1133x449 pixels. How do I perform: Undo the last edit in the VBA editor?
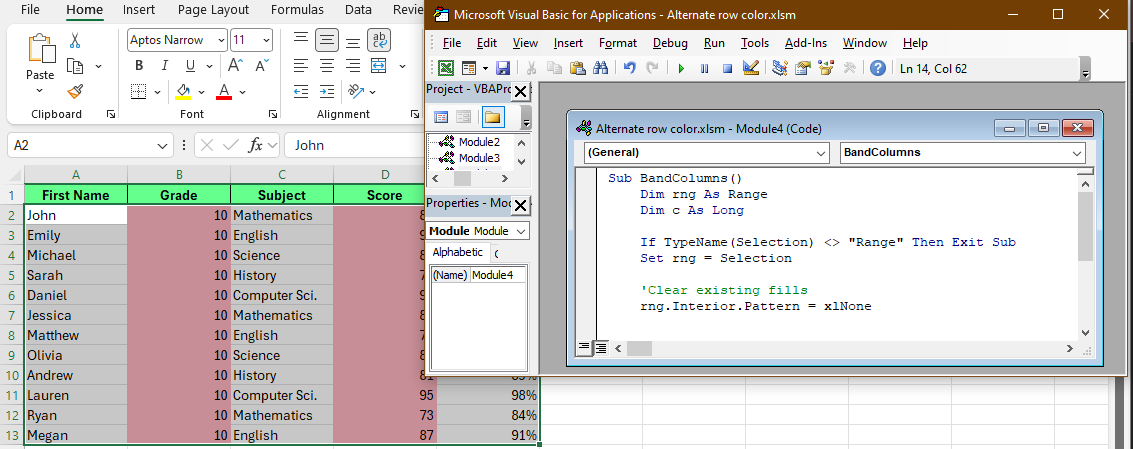click(629, 68)
